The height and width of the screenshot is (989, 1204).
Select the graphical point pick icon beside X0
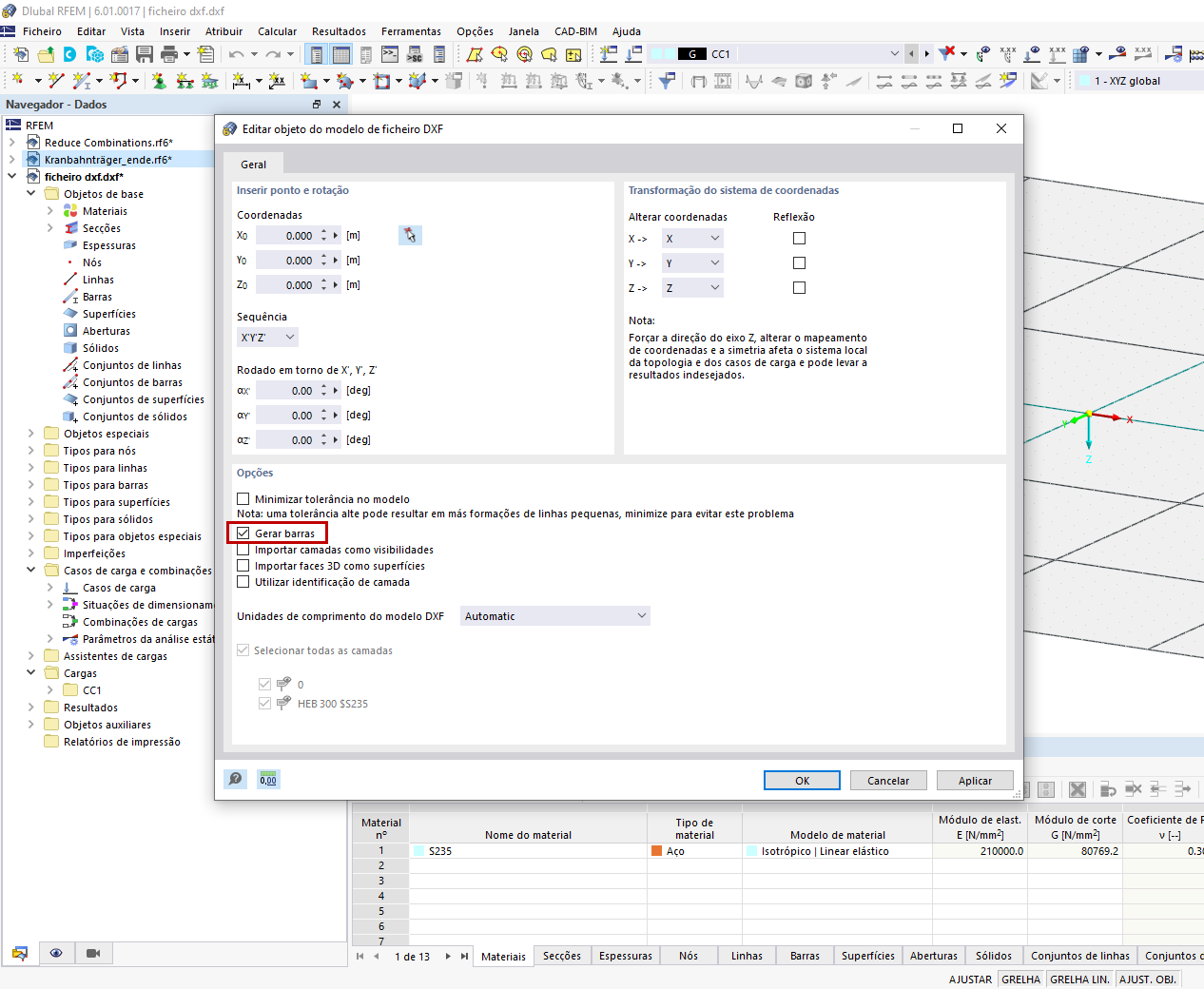tap(410, 235)
